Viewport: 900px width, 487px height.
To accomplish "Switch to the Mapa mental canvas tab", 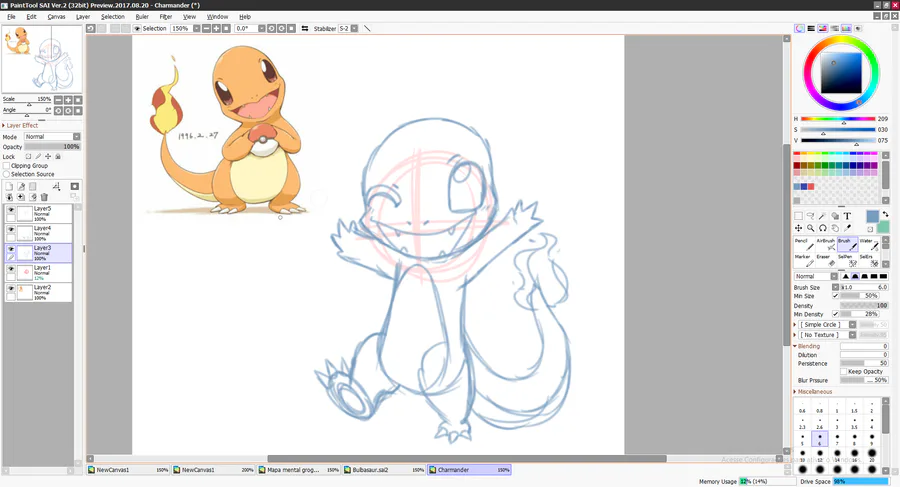I will coord(298,470).
